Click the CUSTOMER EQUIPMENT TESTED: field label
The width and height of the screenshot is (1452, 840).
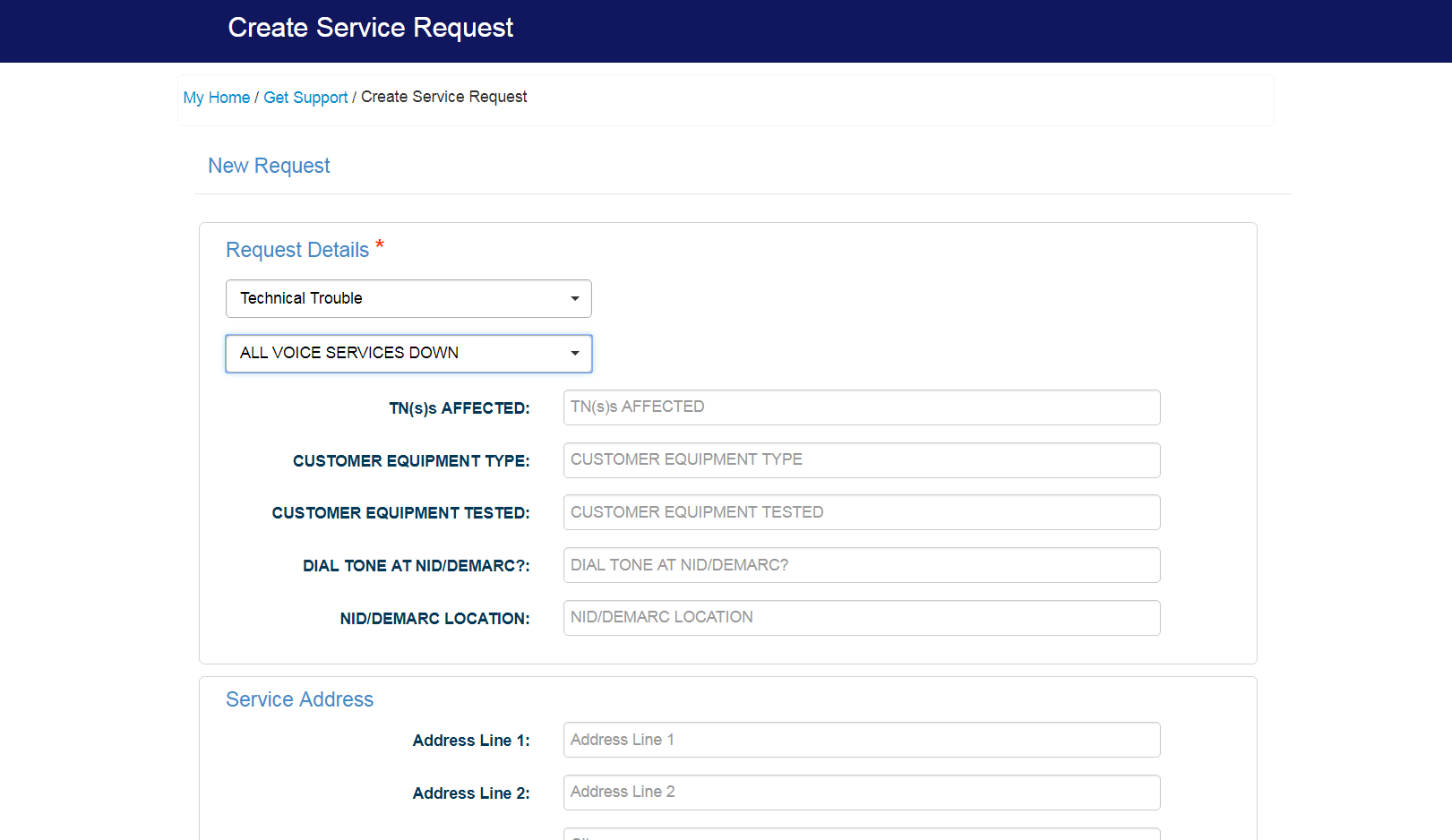400,513
